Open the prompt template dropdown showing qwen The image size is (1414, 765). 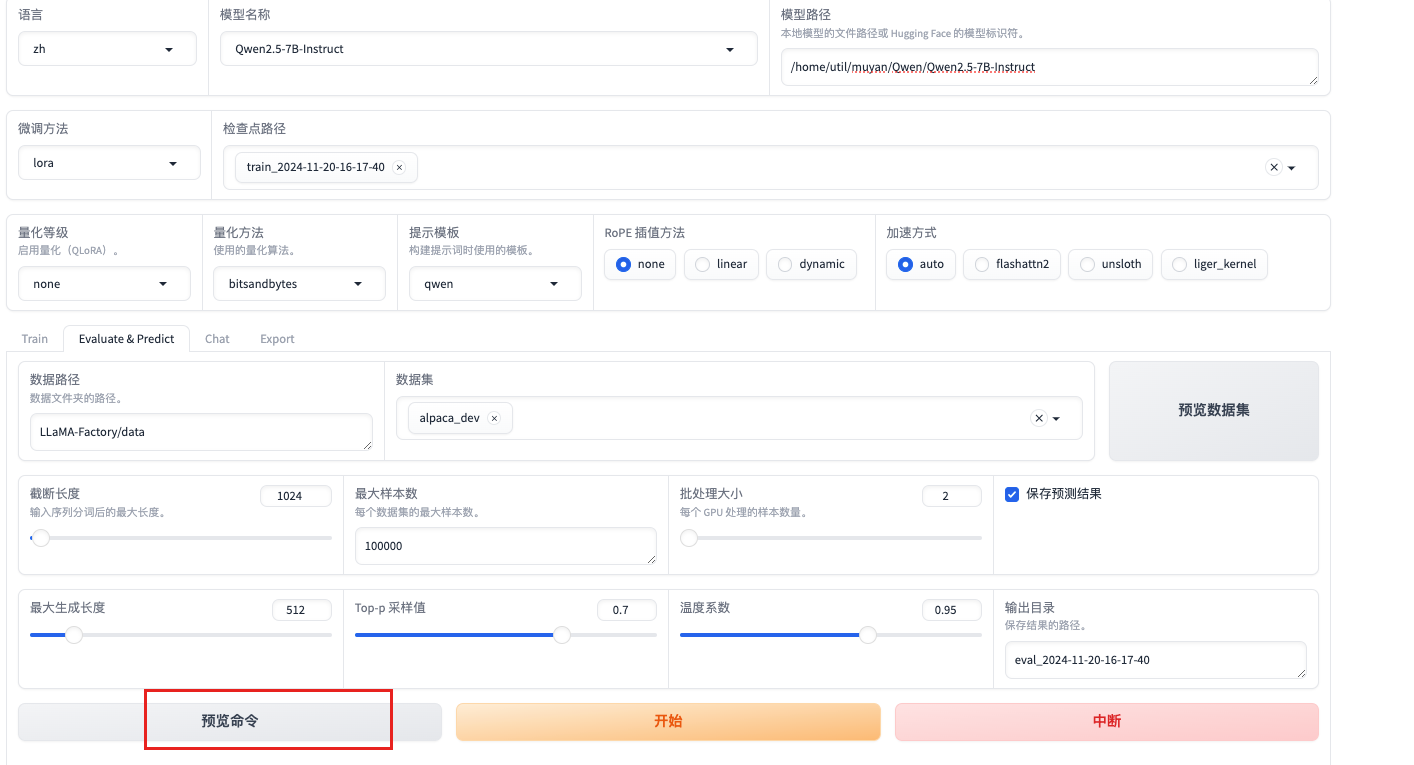pyautogui.click(x=495, y=284)
